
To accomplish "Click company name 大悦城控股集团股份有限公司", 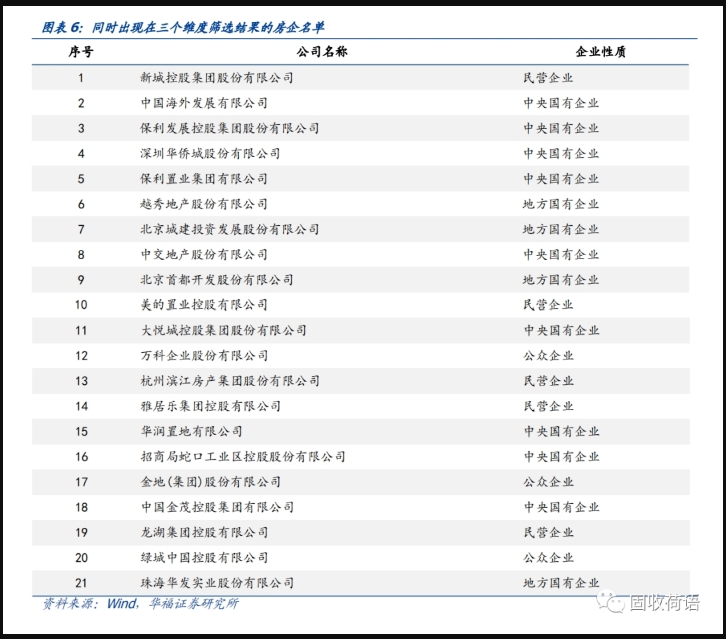I will (223, 330).
